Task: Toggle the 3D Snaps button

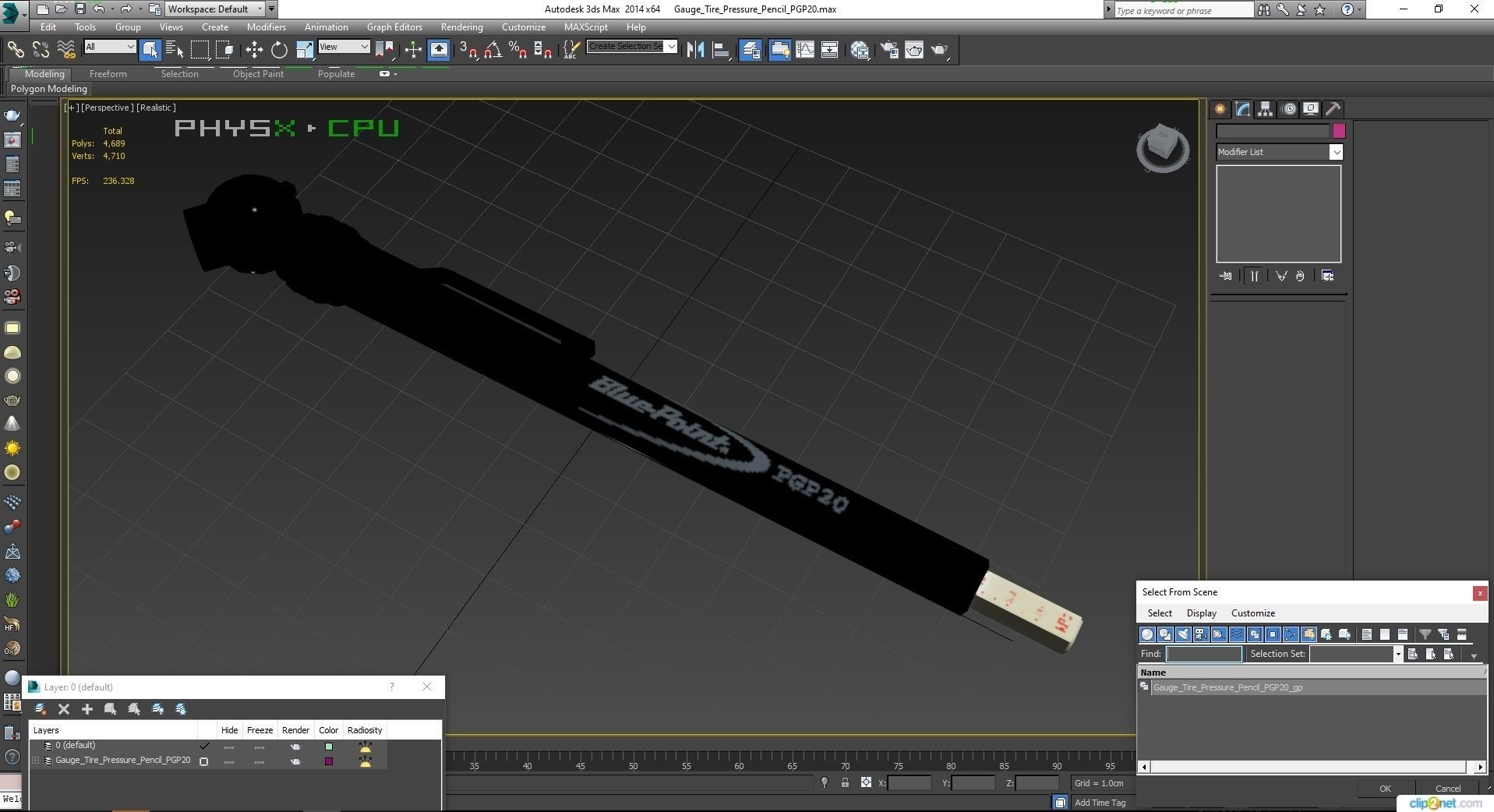Action: click(468, 50)
